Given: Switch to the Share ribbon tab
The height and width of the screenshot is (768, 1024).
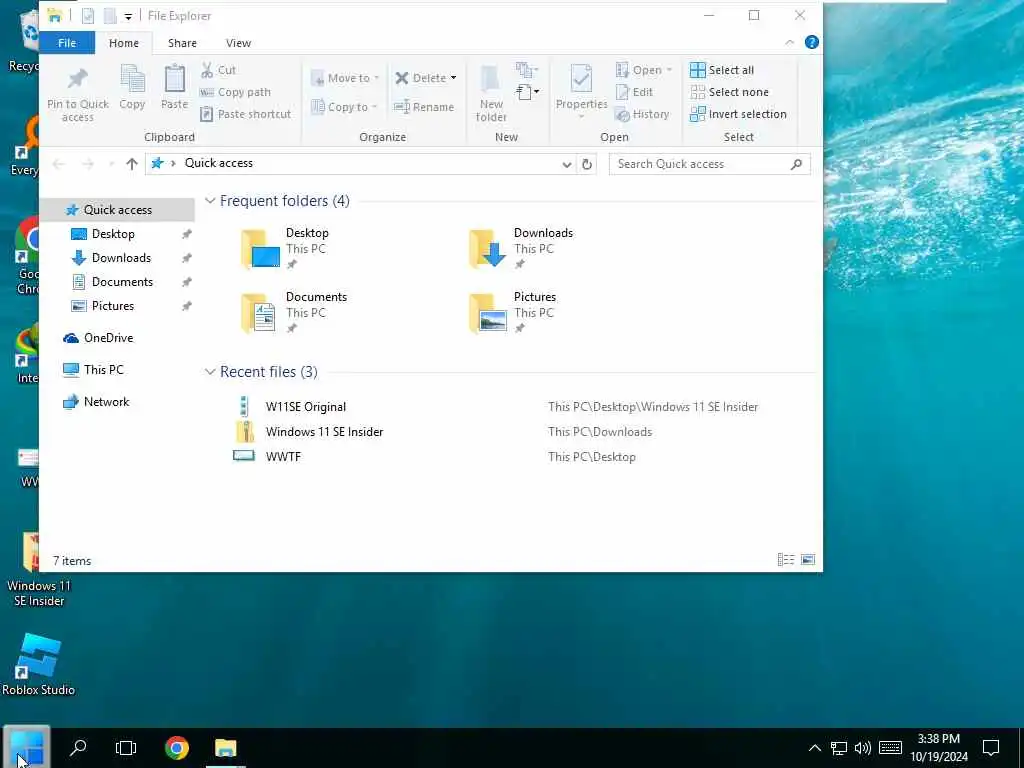Looking at the screenshot, I should (x=182, y=43).
